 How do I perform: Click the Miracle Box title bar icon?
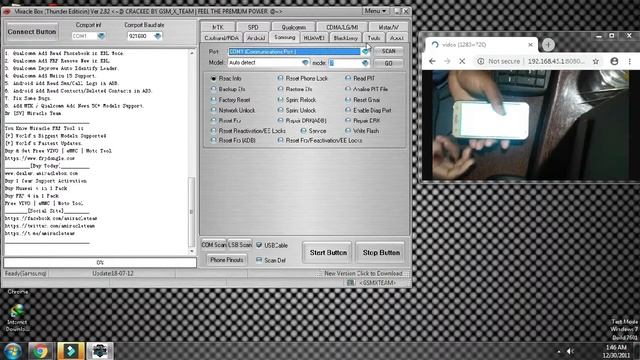point(7,11)
